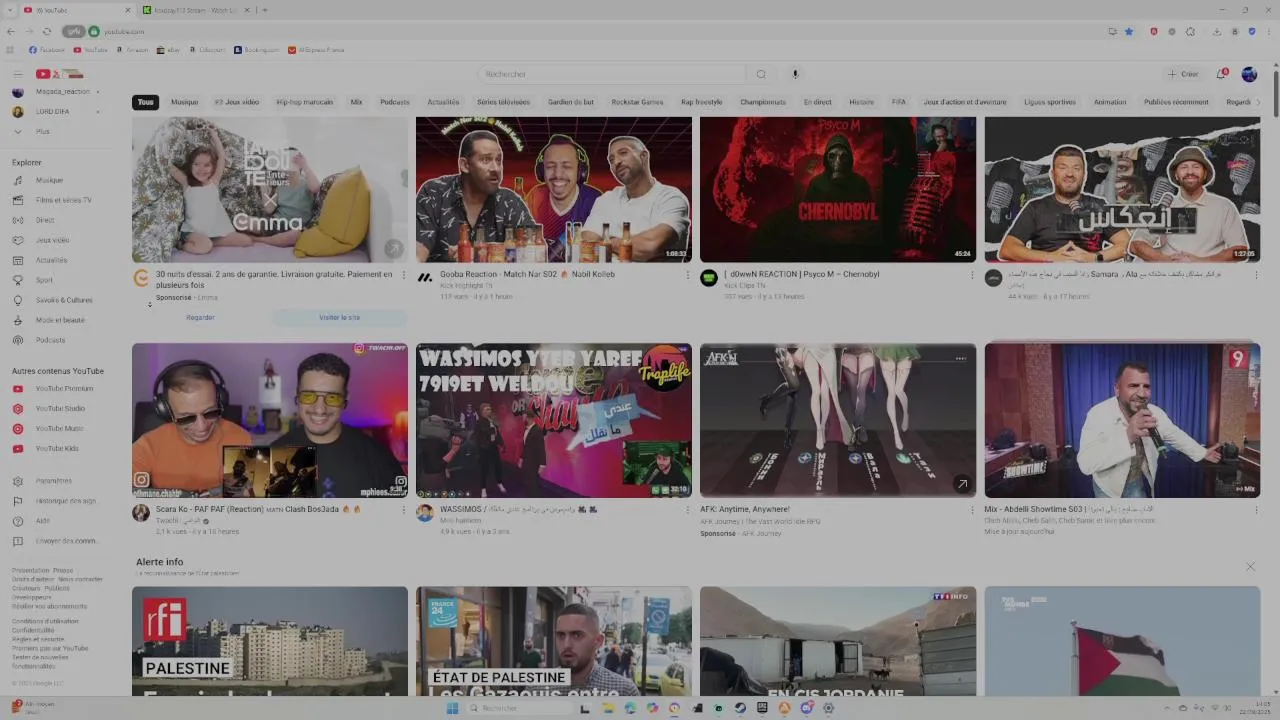Open Actualités in the sidebar

(51, 260)
